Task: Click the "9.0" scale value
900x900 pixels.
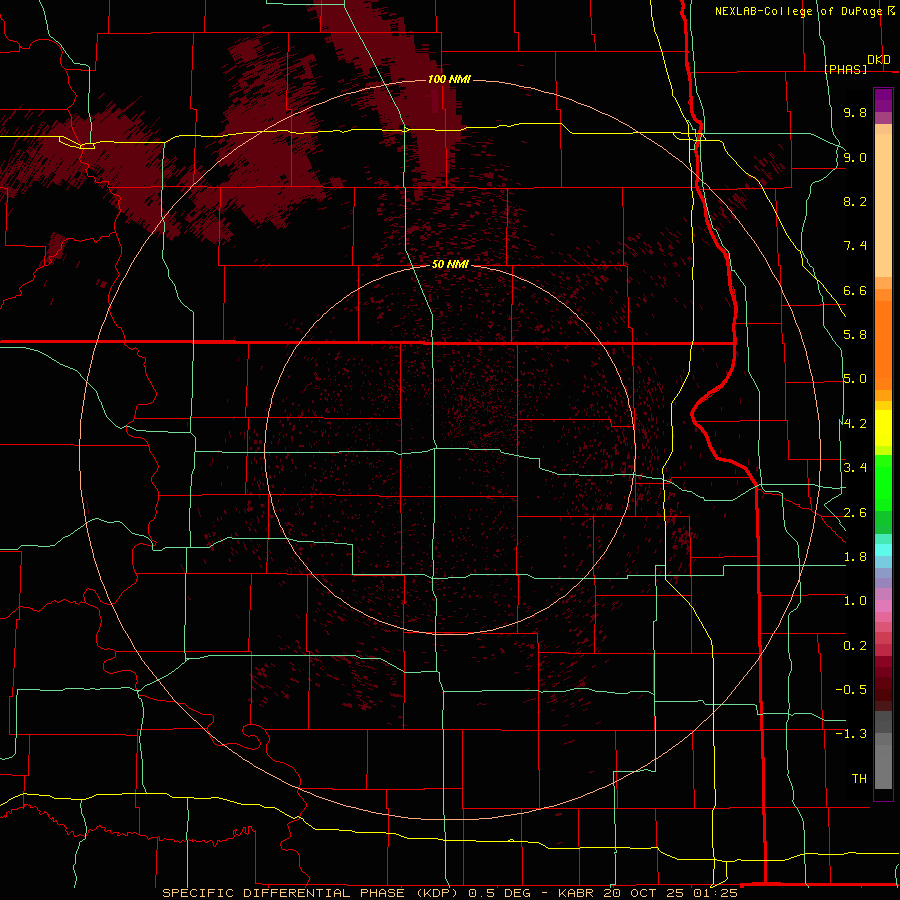Action: click(855, 157)
